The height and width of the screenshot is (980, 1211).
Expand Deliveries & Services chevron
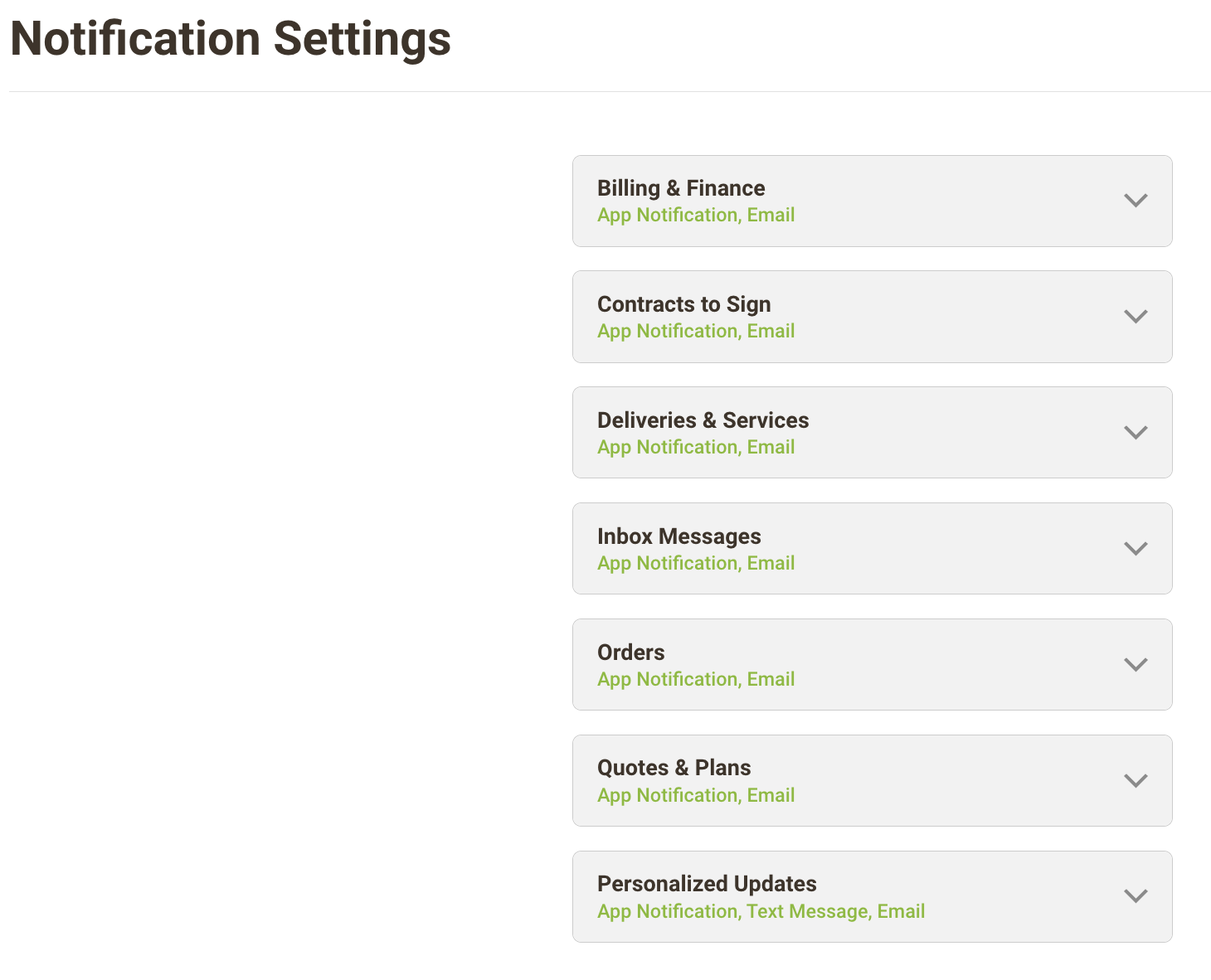1135,433
